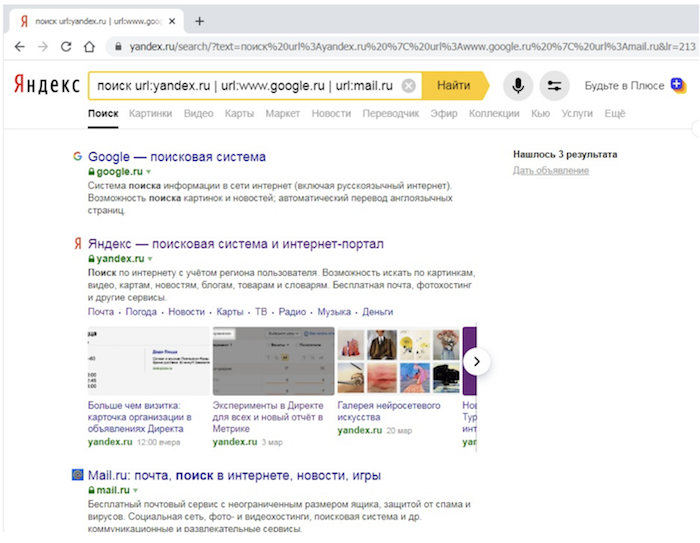This screenshot has width=700, height=543.
Task: Reload the page with the refresh icon
Action: point(66,46)
